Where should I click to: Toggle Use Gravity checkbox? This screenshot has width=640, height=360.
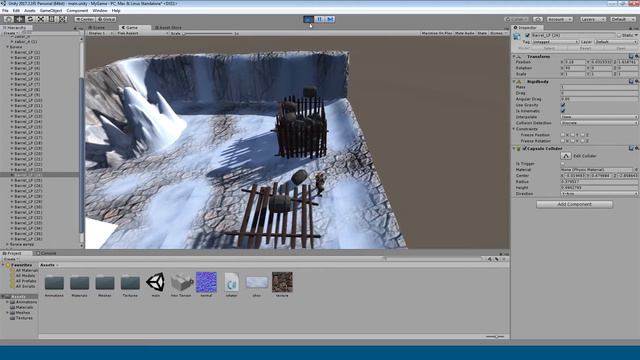point(563,105)
